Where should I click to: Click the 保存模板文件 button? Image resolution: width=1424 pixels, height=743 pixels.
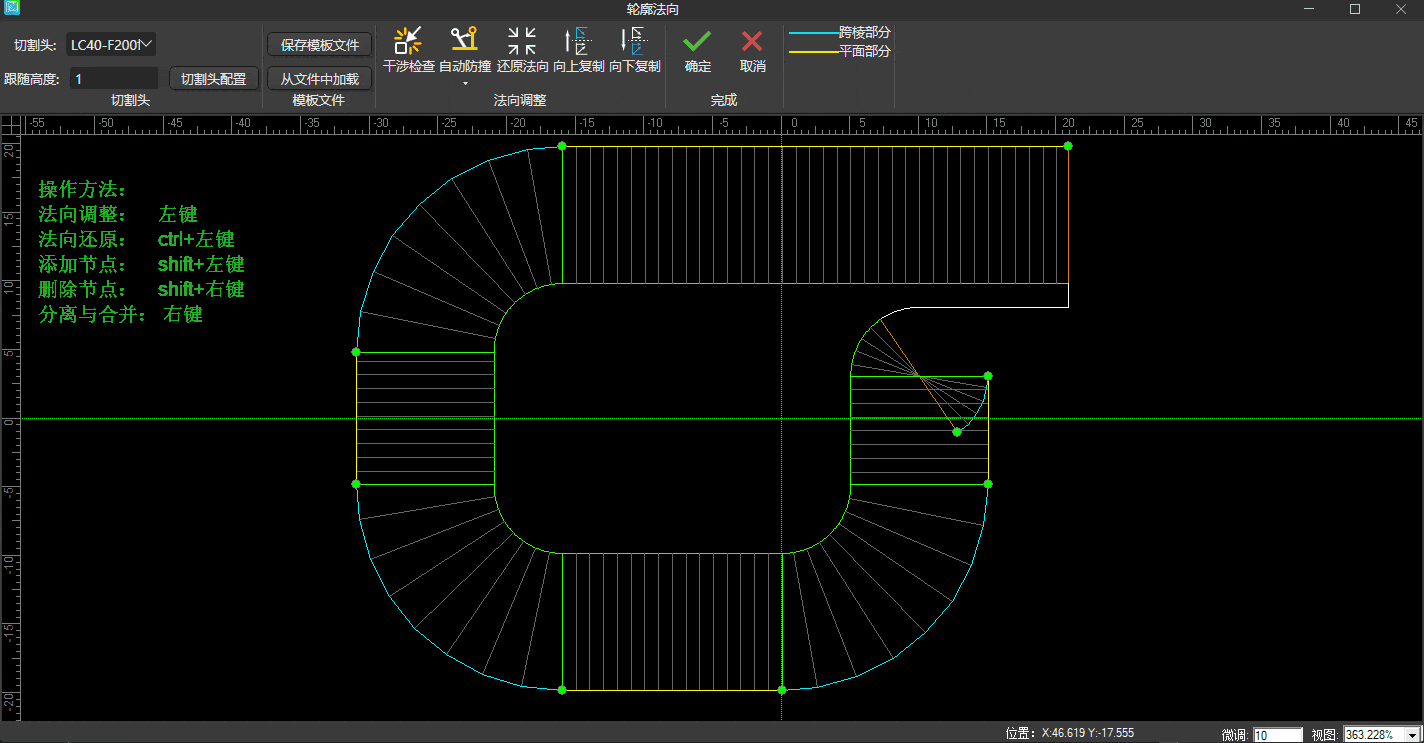[x=319, y=45]
